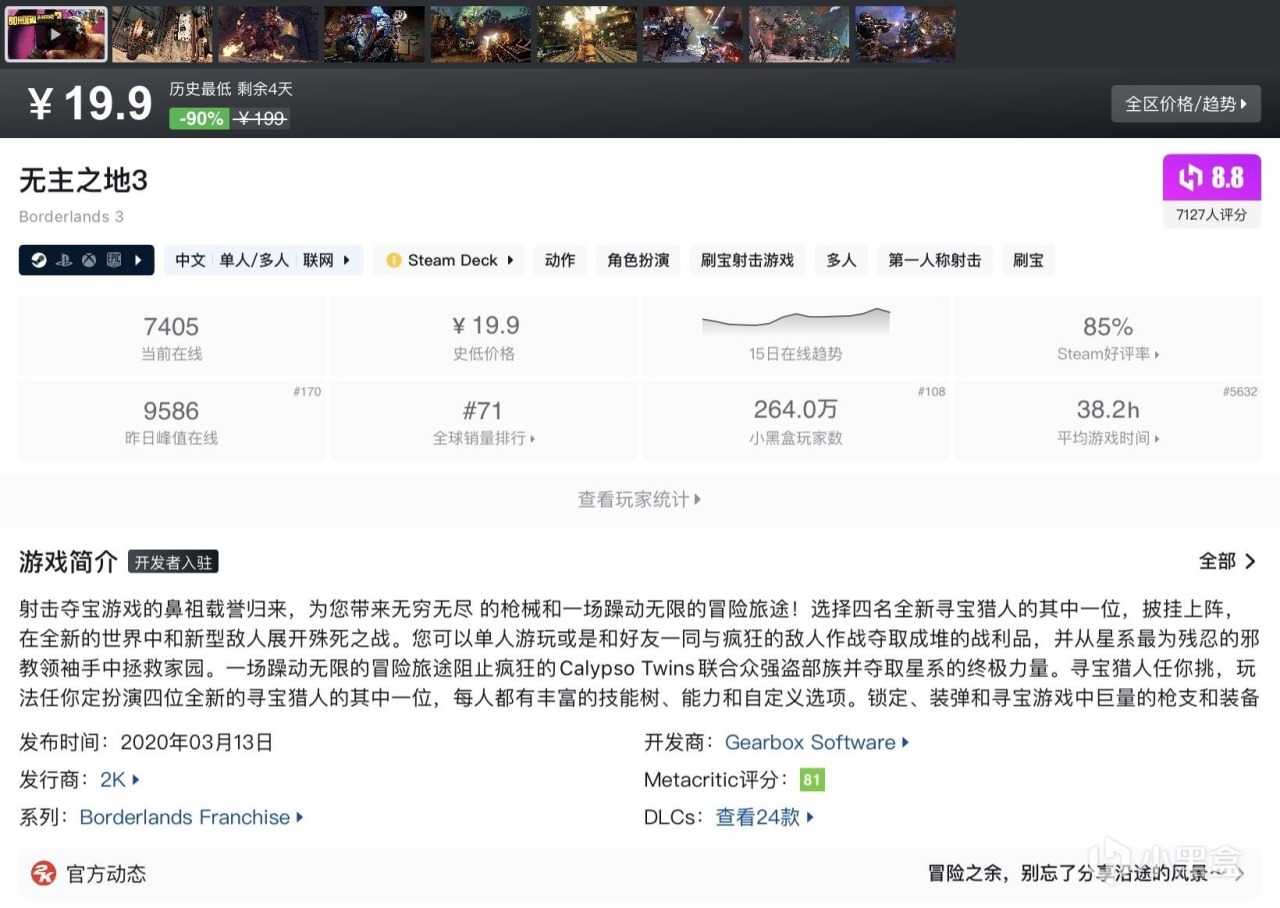Open the Steam Deck compatibility details
The width and height of the screenshot is (1280, 908).
click(x=450, y=260)
